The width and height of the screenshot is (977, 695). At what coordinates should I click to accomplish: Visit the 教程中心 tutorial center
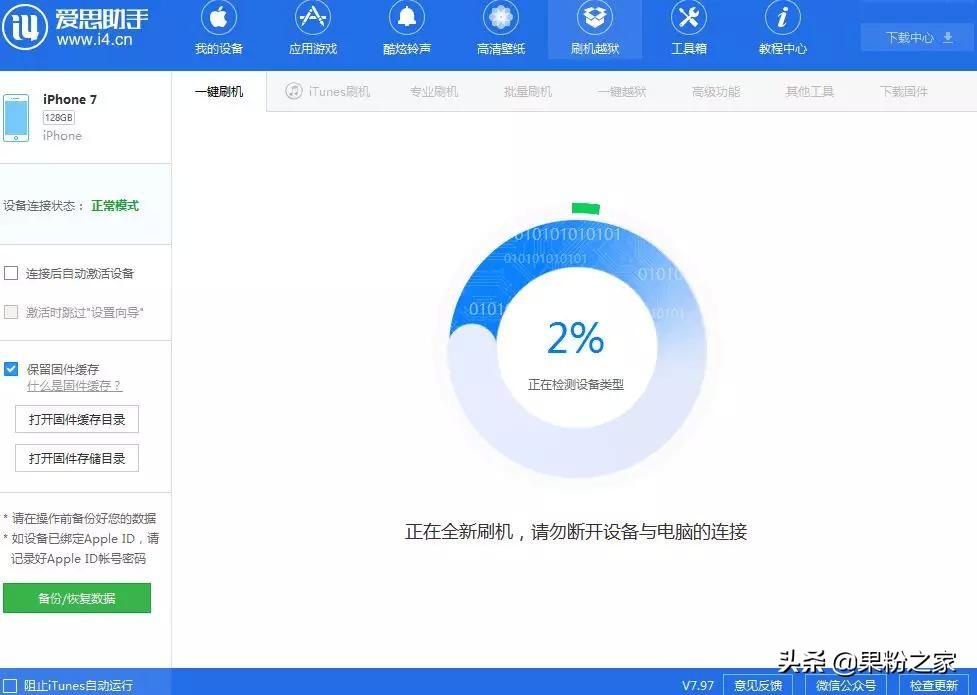tap(782, 30)
